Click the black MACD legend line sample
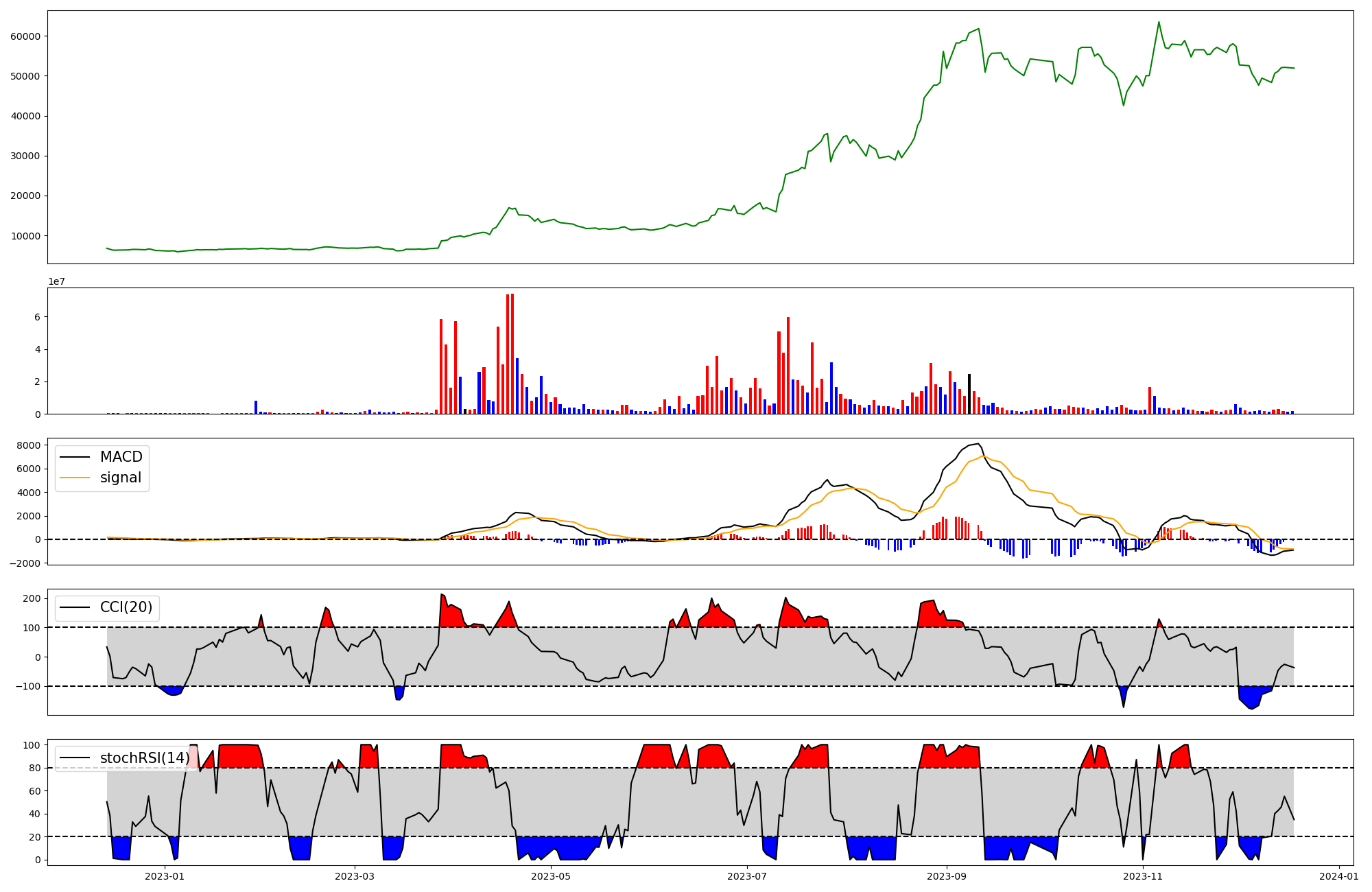1372x892 pixels. click(x=75, y=457)
